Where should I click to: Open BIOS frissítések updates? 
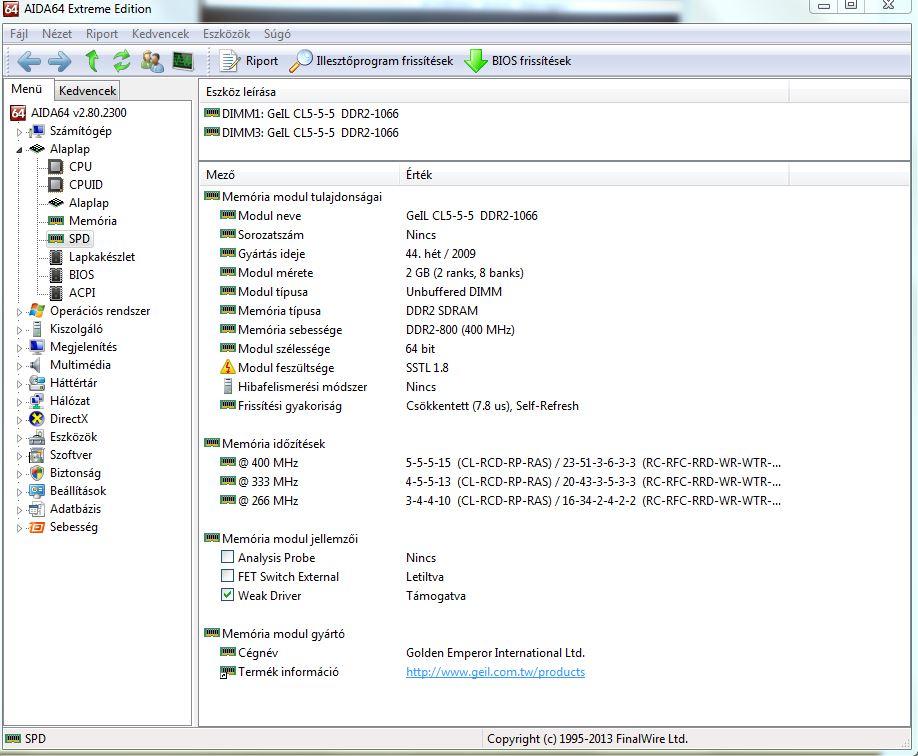(518, 61)
